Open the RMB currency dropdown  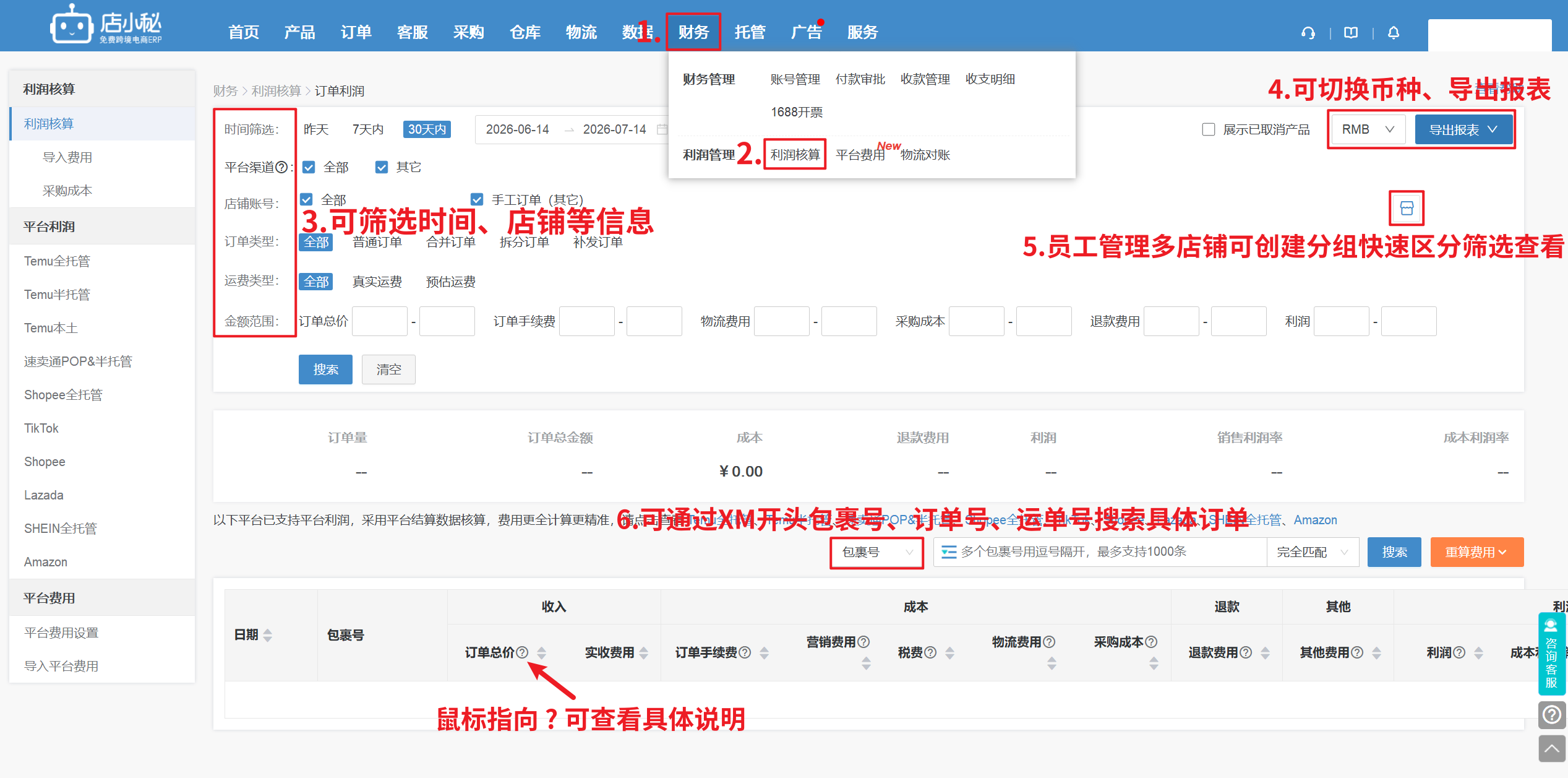[1368, 129]
